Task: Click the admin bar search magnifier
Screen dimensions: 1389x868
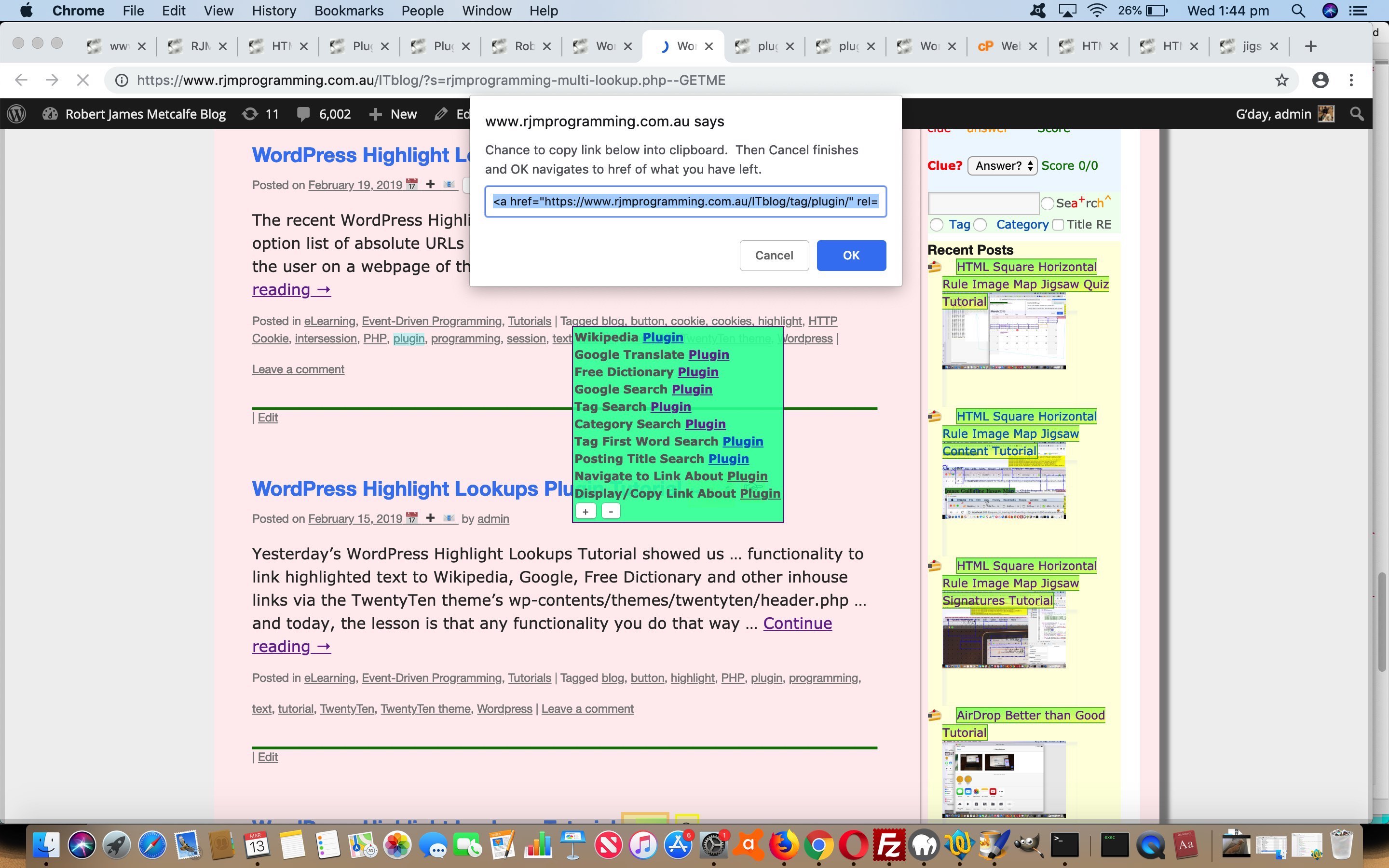Action: 1357,114
